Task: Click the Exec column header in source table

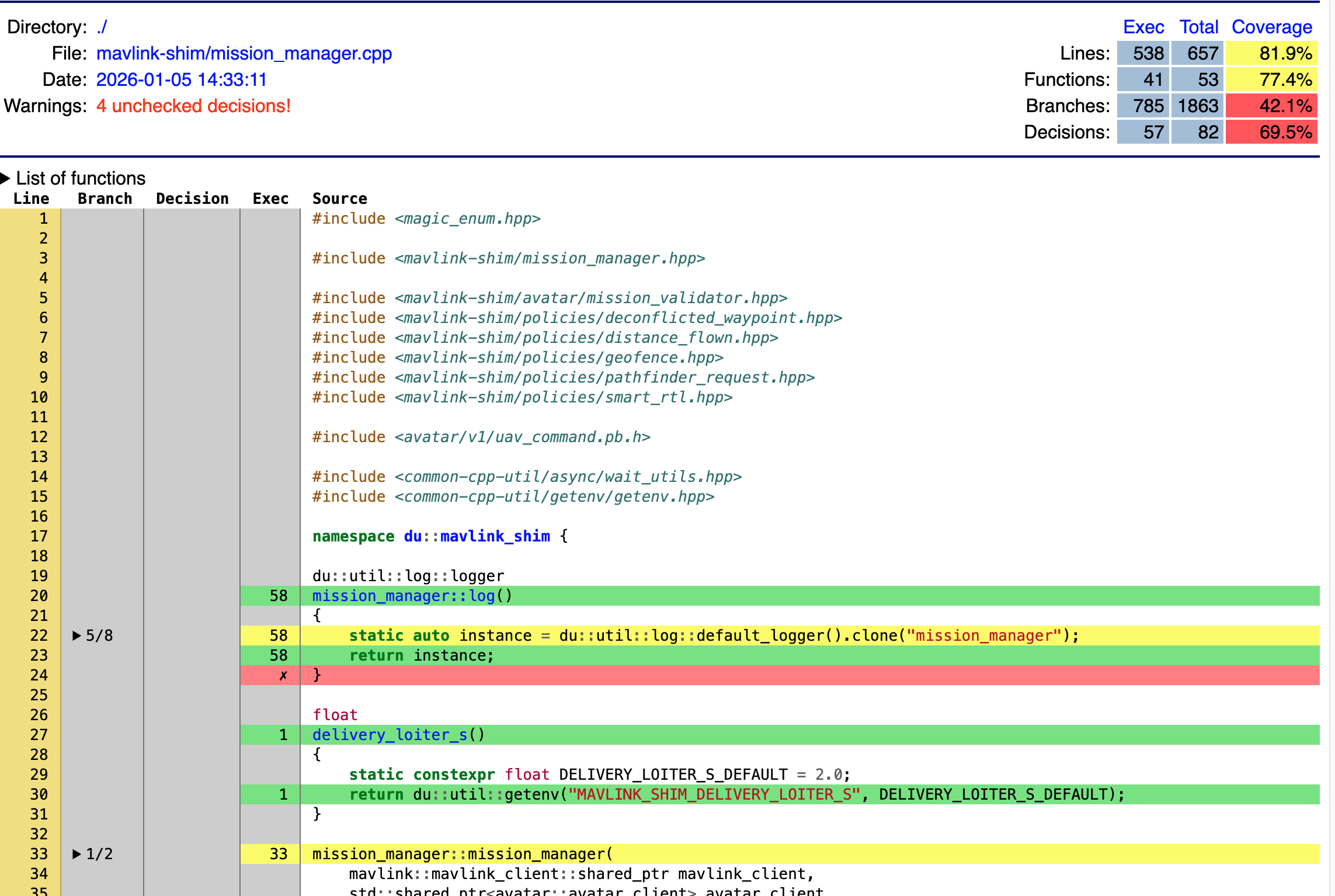Action: point(270,199)
